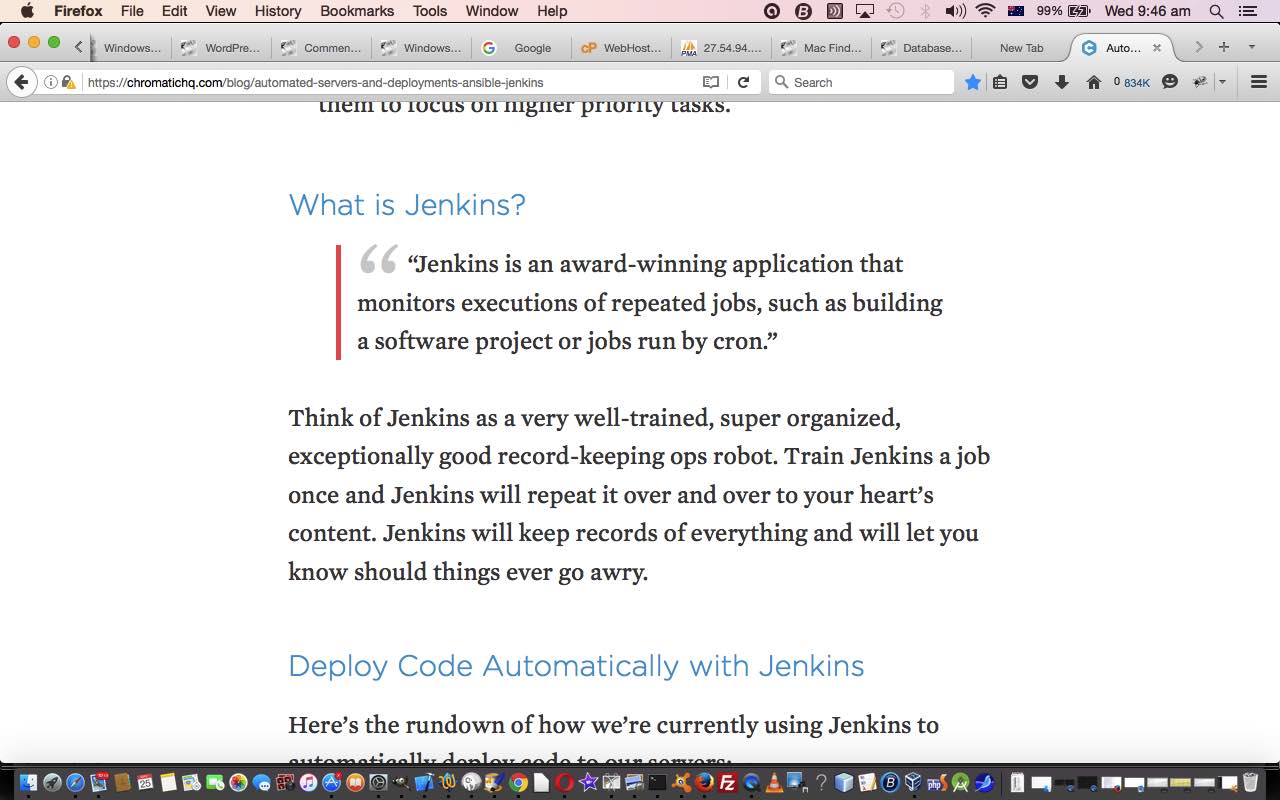The height and width of the screenshot is (800, 1280).
Task: Open the Reader View icon in the address bar
Action: click(x=710, y=82)
